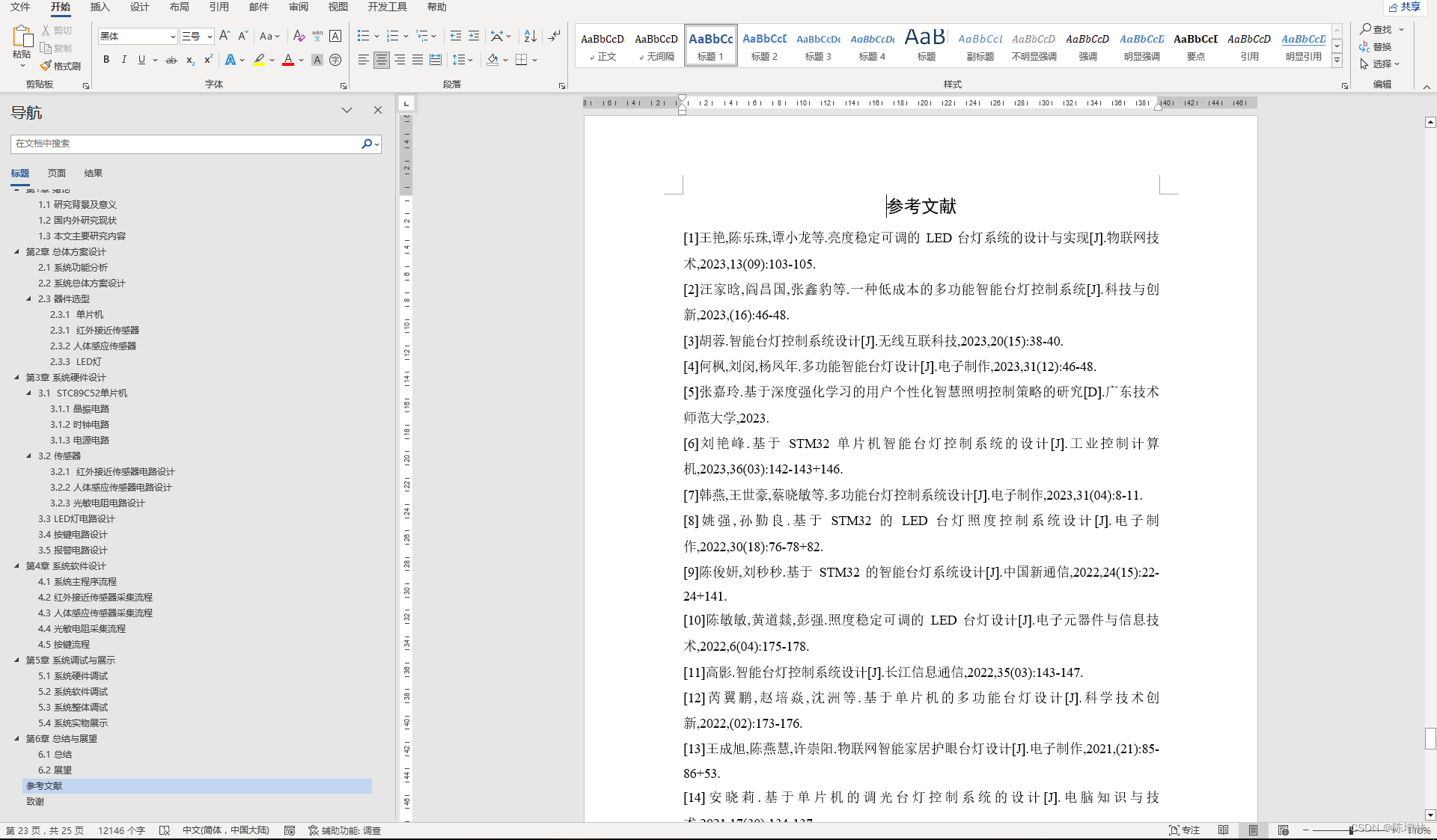
Task: Open the font name combo box
Action: [x=137, y=37]
